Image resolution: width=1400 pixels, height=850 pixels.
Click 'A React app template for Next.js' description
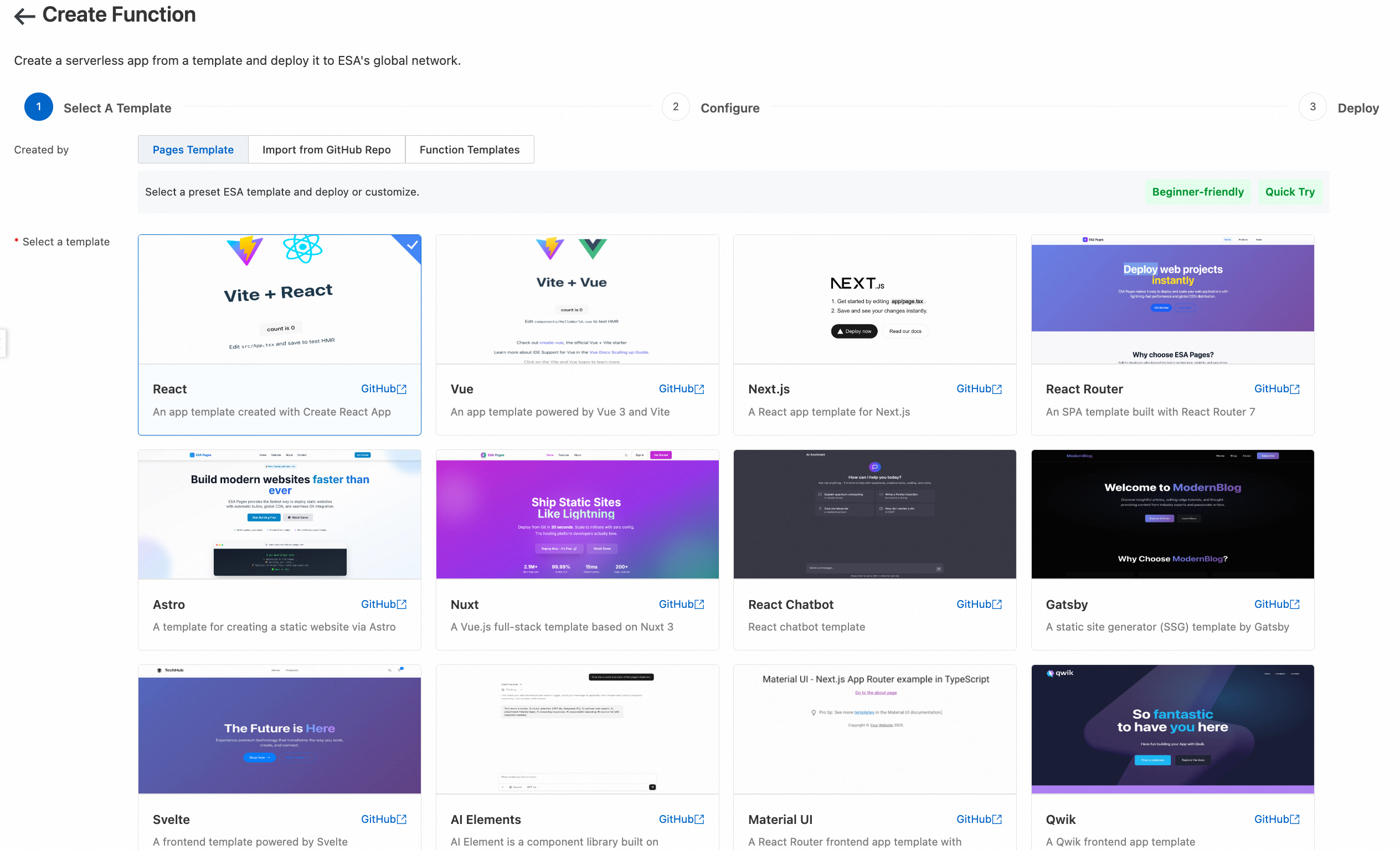point(829,412)
